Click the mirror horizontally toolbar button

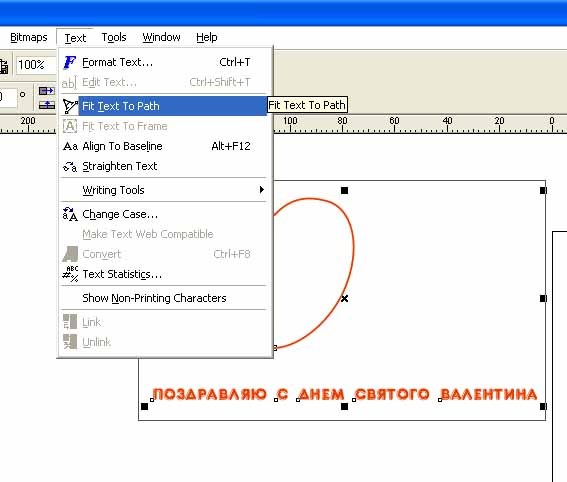click(47, 90)
